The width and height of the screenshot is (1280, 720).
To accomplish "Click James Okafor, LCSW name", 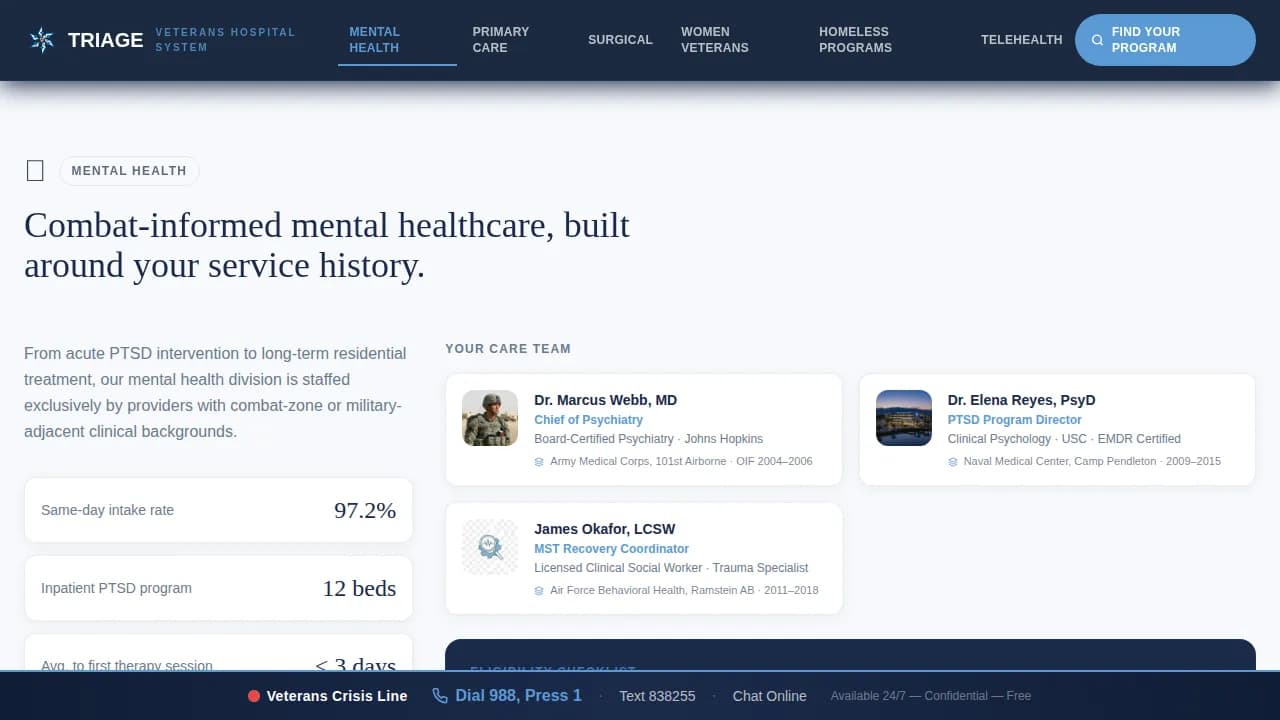I will click(605, 529).
